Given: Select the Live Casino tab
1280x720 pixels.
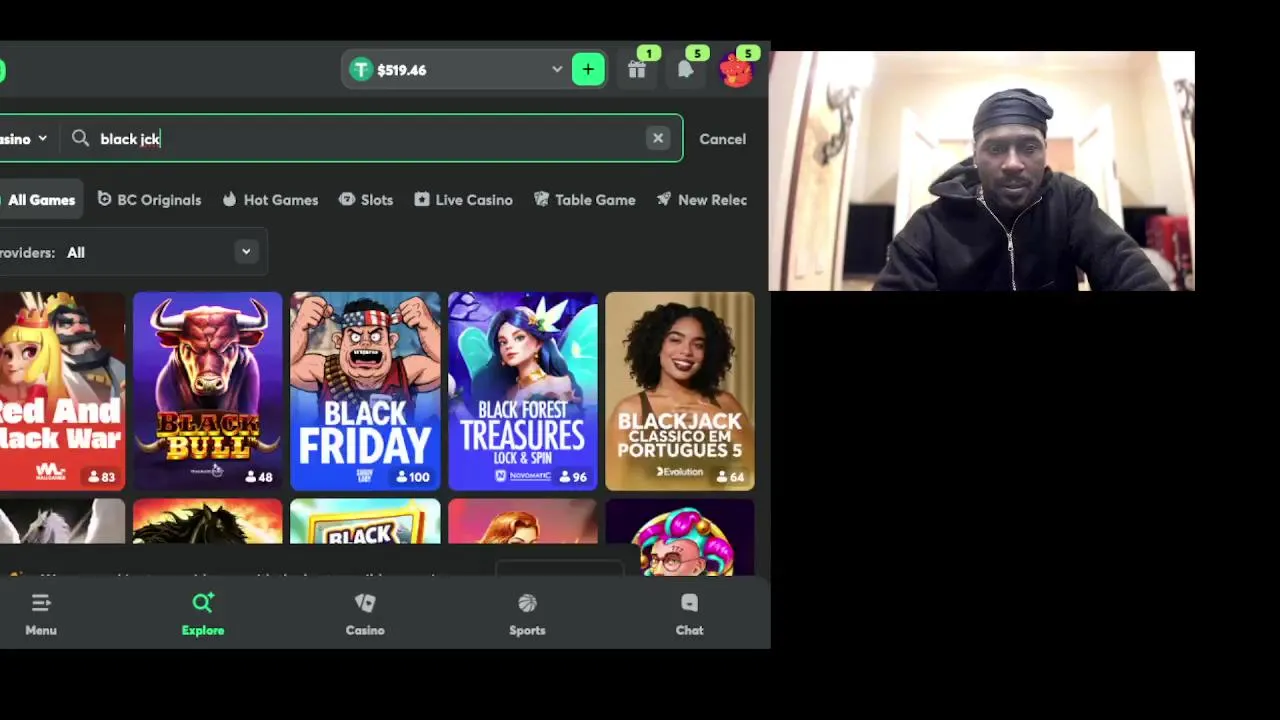Looking at the screenshot, I should click(463, 200).
